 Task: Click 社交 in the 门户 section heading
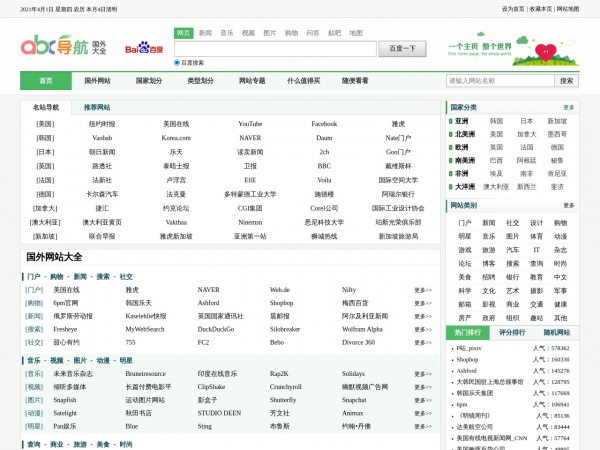pos(126,277)
